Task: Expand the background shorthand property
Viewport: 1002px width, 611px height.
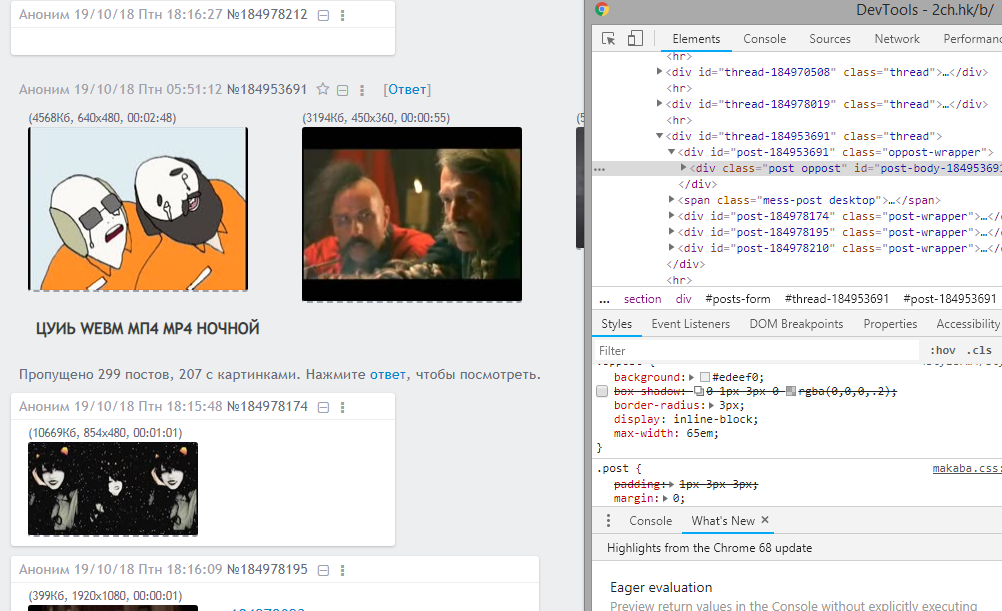Action: (x=691, y=377)
